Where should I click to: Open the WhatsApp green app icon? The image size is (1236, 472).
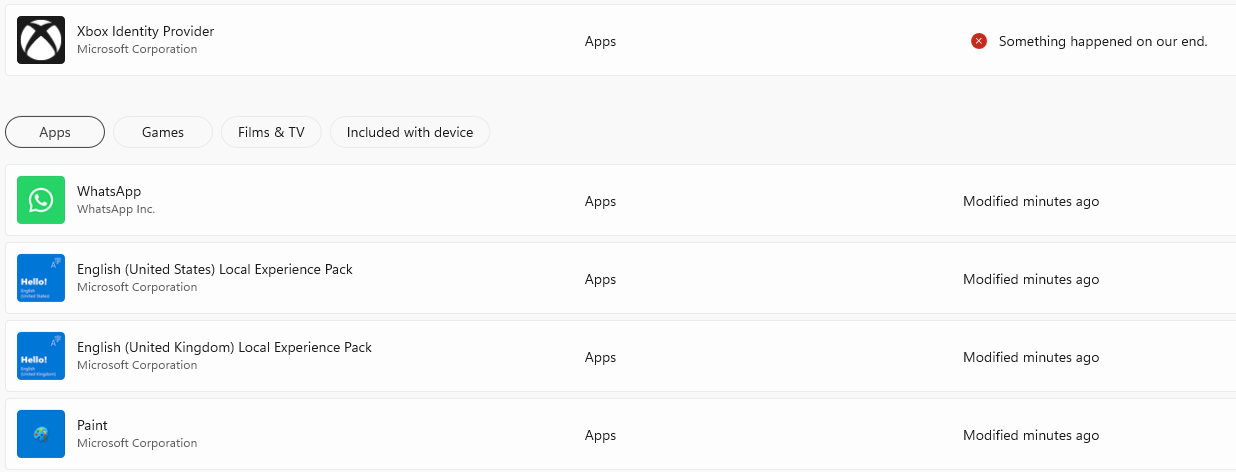(x=41, y=200)
